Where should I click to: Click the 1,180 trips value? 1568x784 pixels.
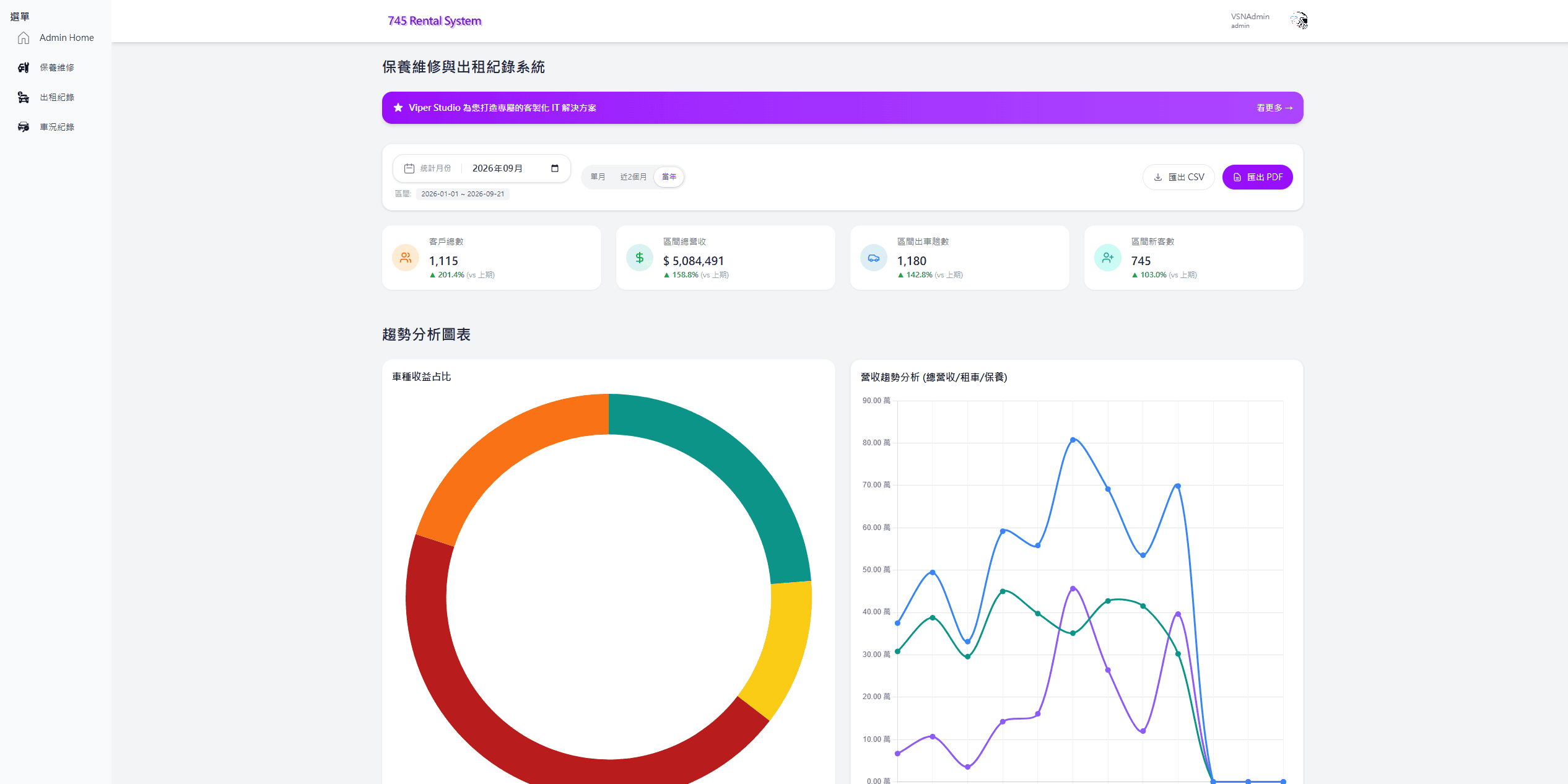click(x=912, y=261)
